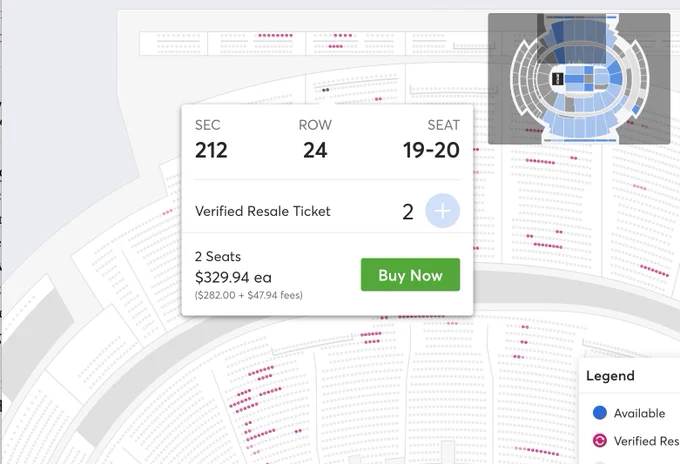The height and width of the screenshot is (464, 680).
Task: Choose the pink seat pair right of the selected black seats
Action: [378, 99]
